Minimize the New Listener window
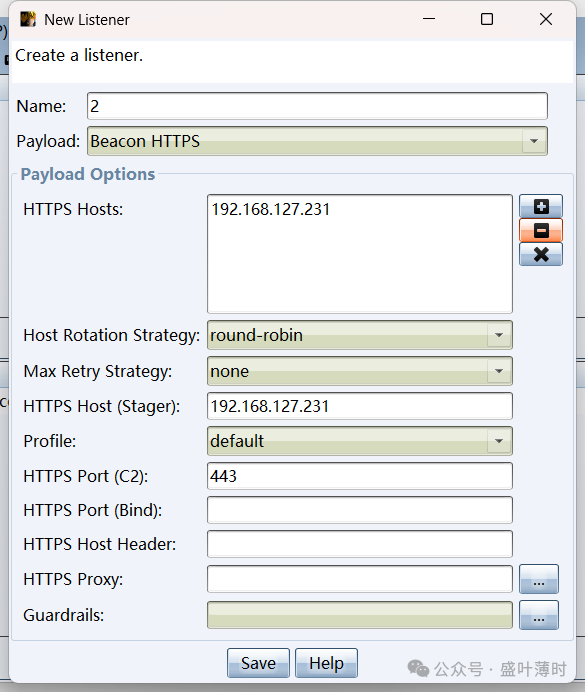Screen dimensions: 585x692 pyautogui.click(x=429, y=19)
